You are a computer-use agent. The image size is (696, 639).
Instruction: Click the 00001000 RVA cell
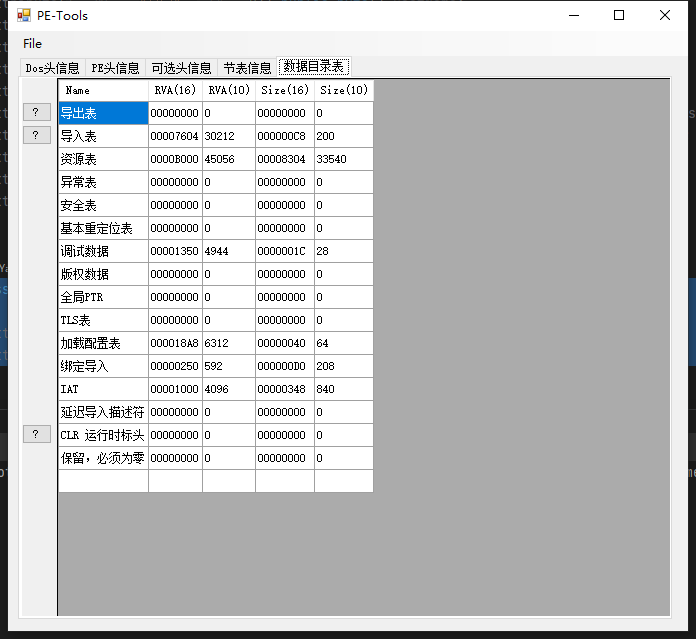tap(175, 389)
